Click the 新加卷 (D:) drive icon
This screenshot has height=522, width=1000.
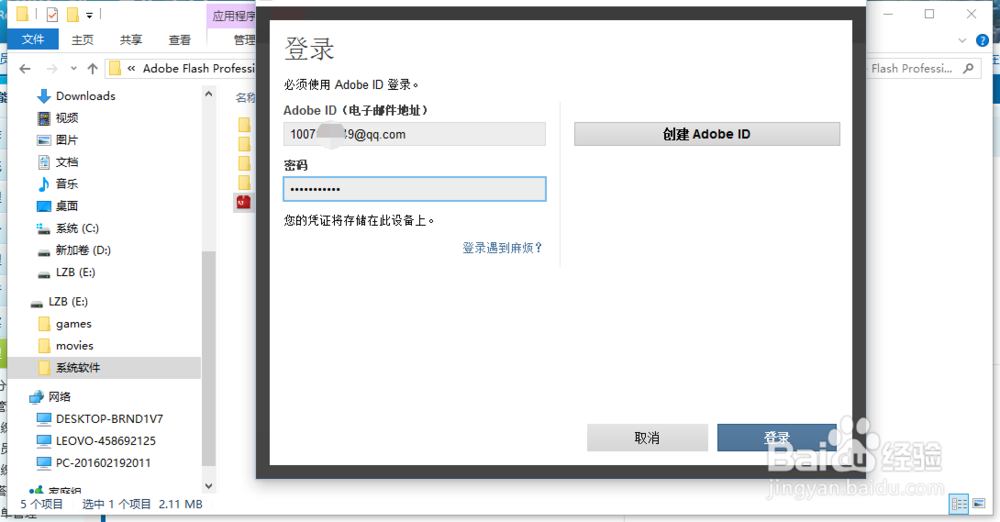pos(43,251)
